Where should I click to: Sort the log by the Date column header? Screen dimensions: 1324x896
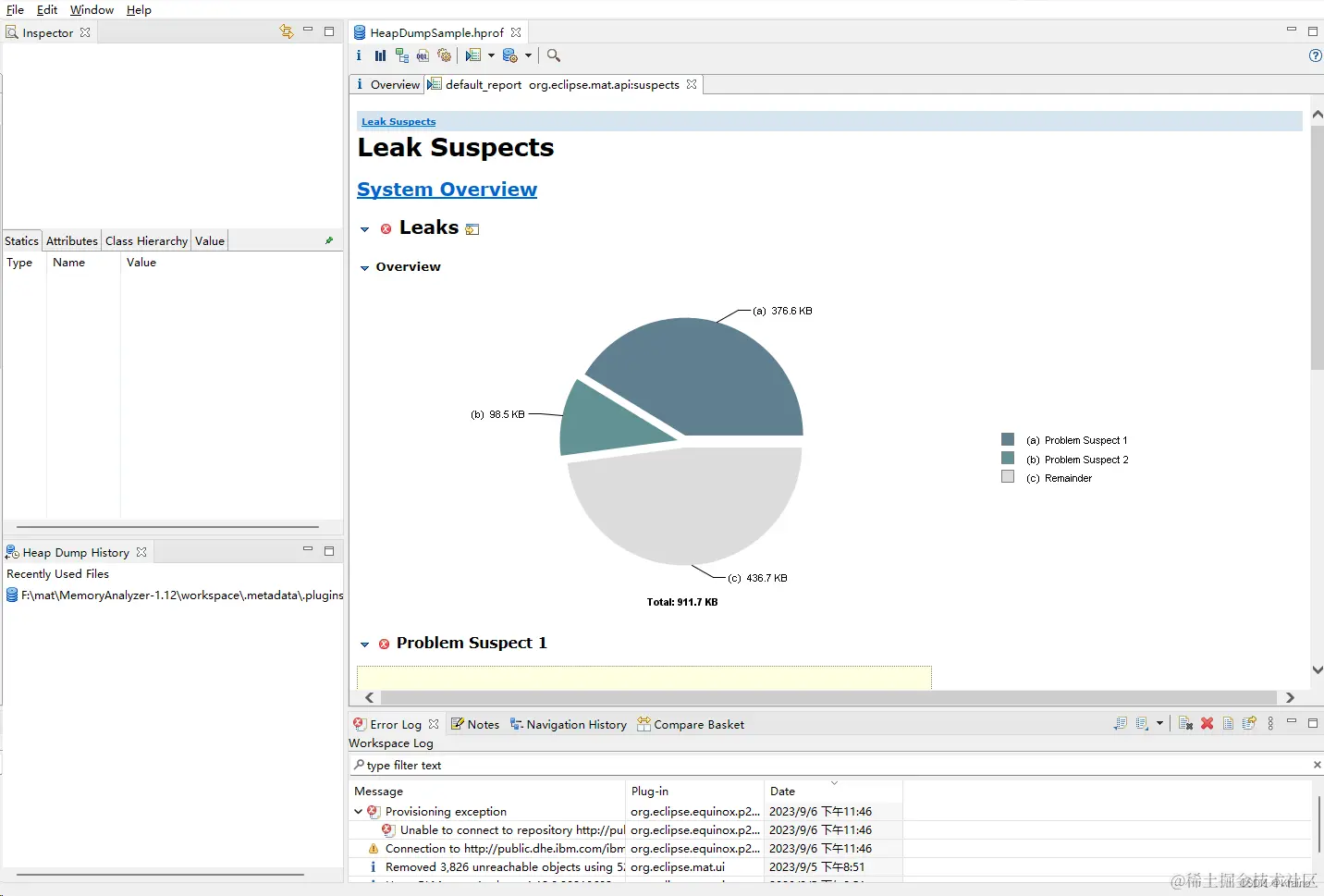tap(833, 791)
